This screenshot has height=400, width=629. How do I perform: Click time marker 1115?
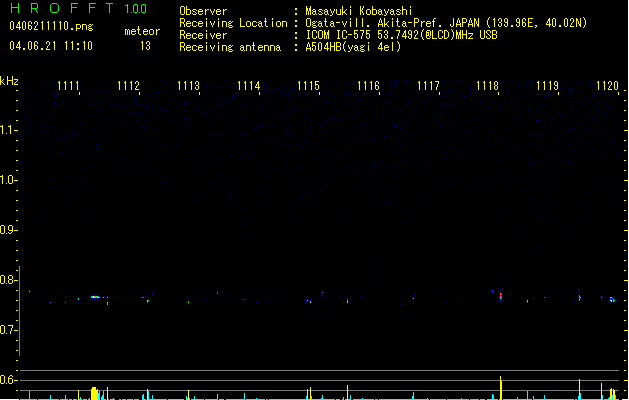(x=308, y=86)
